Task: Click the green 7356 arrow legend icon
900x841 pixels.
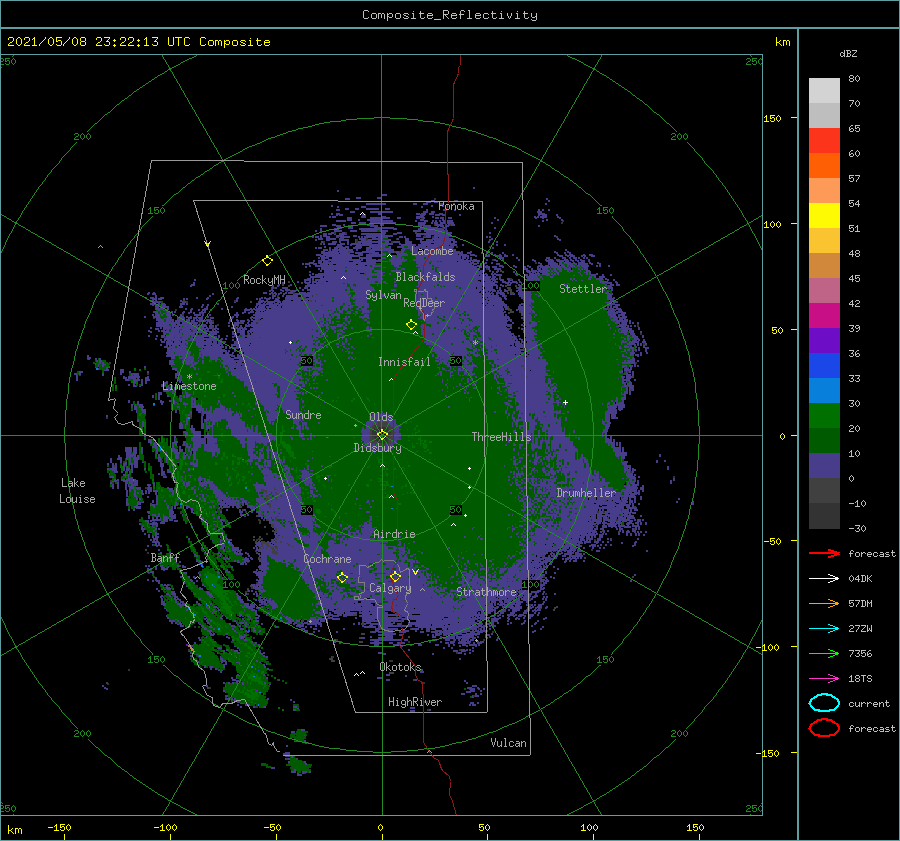Action: coord(824,653)
